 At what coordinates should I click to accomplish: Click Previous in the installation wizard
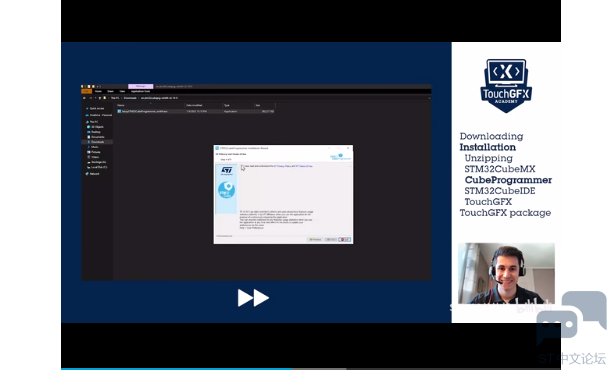315,240
